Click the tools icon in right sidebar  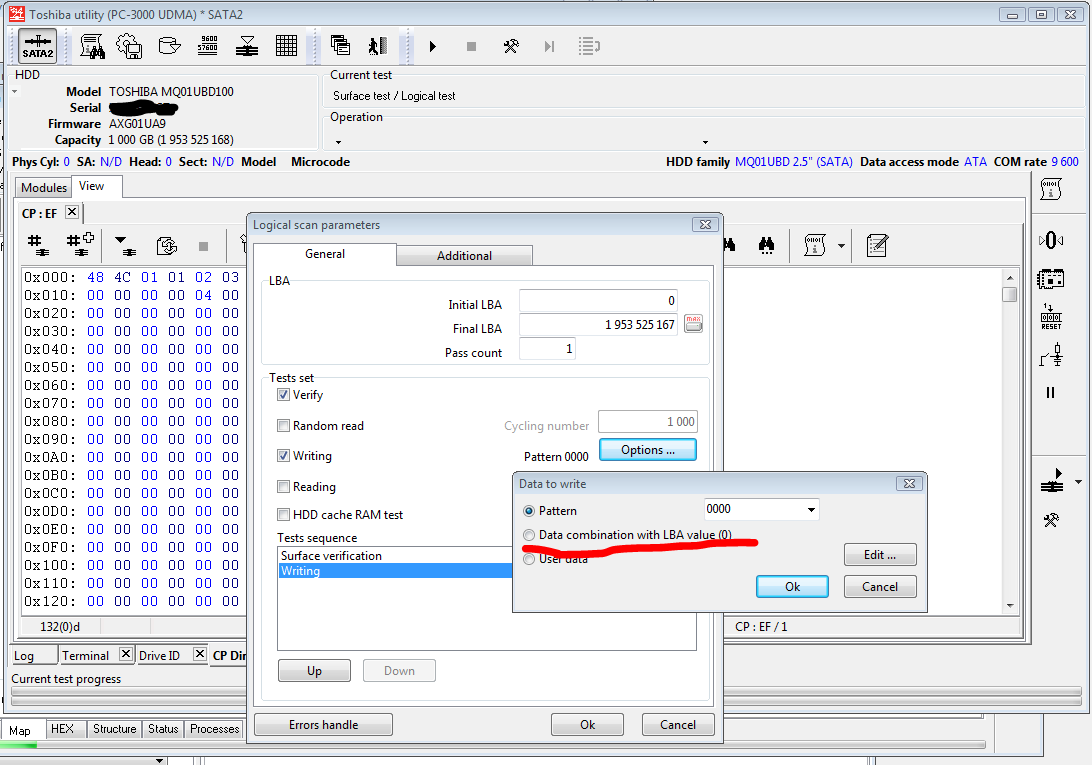[1051, 520]
